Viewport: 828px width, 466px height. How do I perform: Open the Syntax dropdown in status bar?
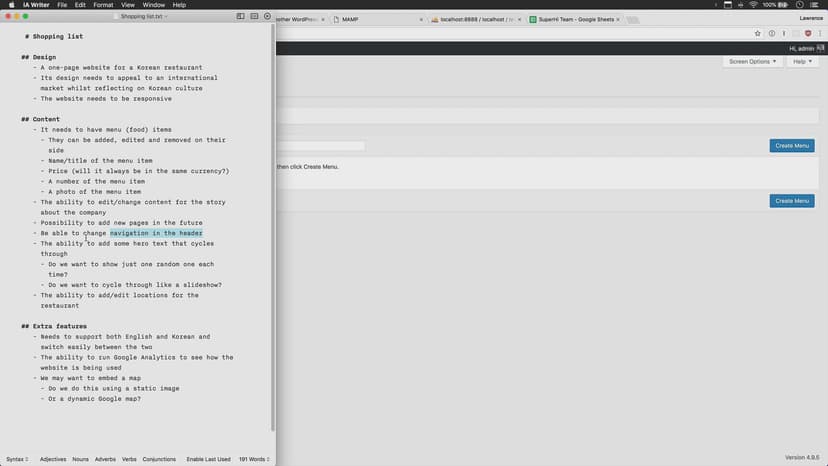pos(17,459)
